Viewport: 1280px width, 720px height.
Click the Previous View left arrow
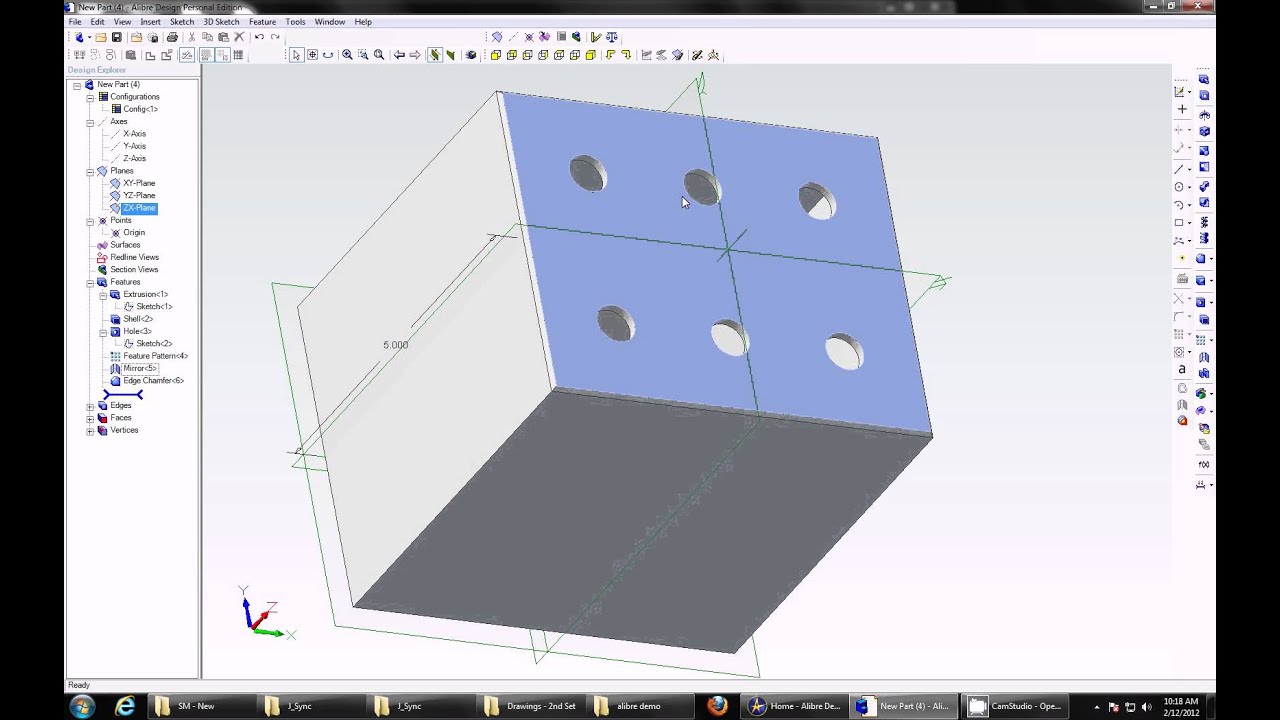(x=399, y=55)
